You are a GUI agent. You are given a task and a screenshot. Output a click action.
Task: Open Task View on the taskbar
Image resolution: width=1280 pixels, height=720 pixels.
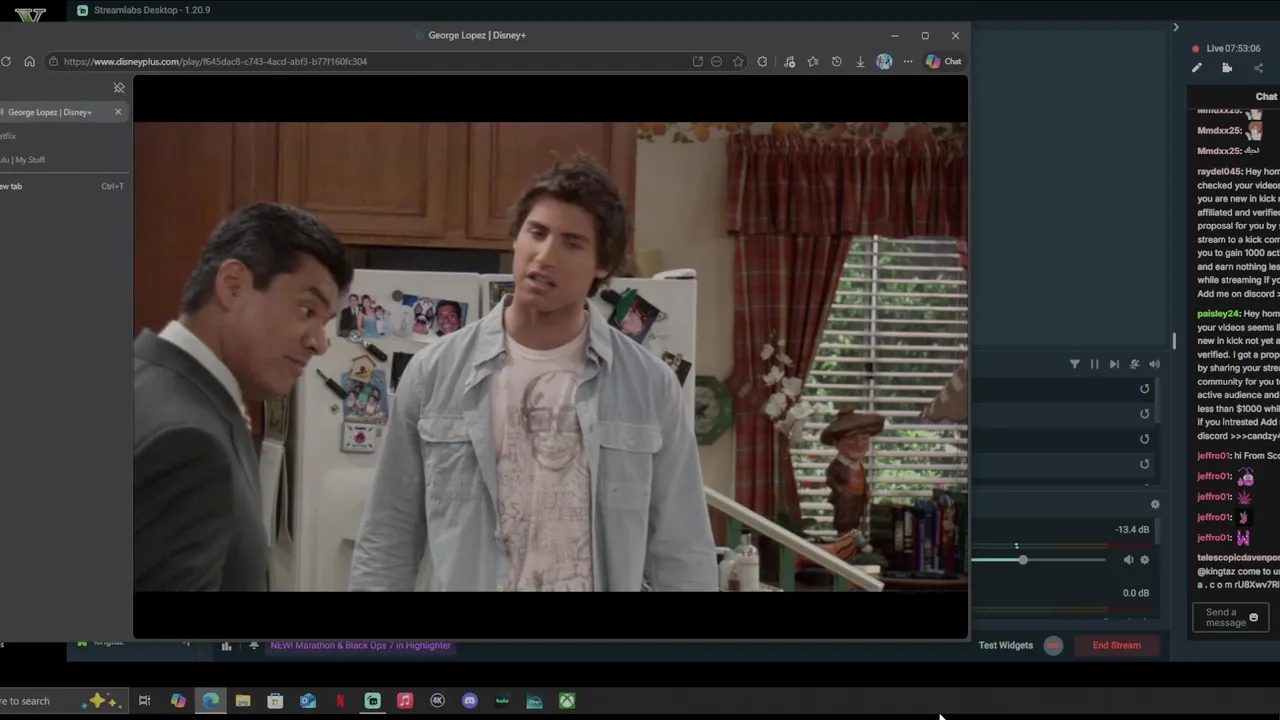pos(144,701)
